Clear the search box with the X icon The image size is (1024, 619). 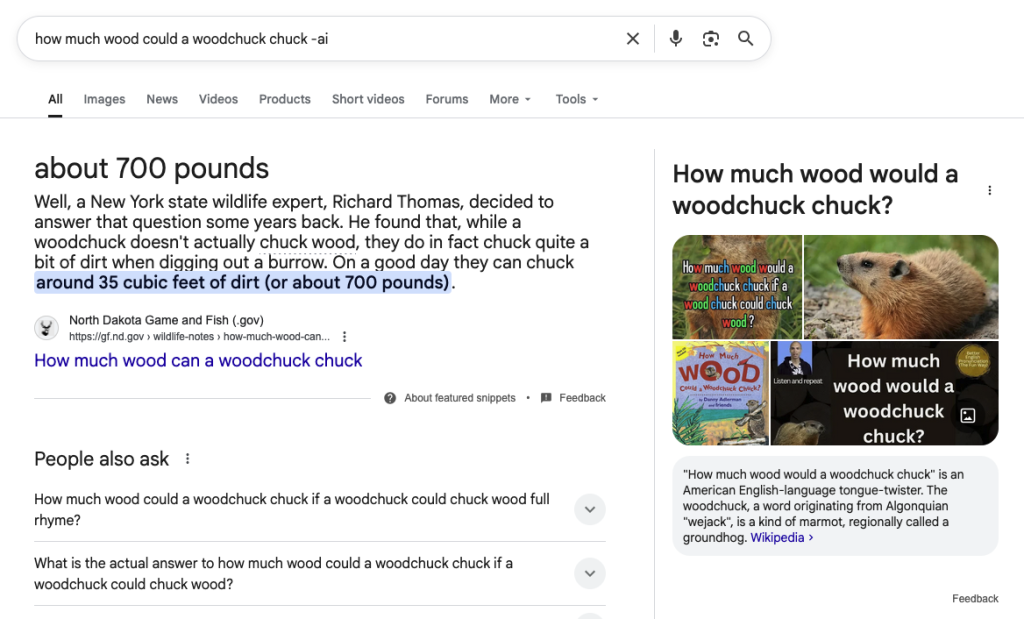click(x=633, y=39)
